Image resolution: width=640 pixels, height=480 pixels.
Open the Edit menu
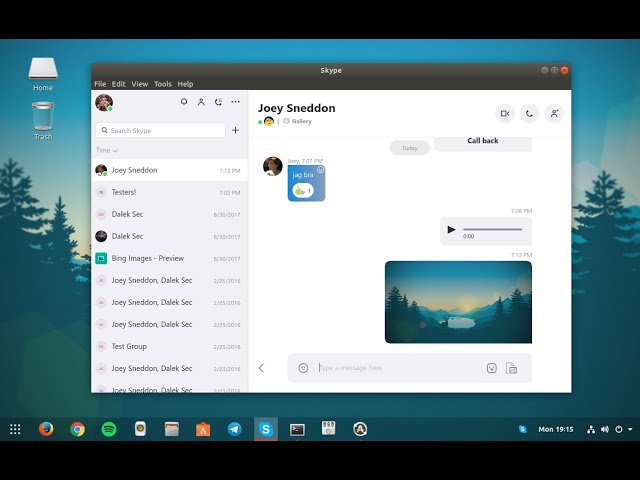tap(118, 84)
